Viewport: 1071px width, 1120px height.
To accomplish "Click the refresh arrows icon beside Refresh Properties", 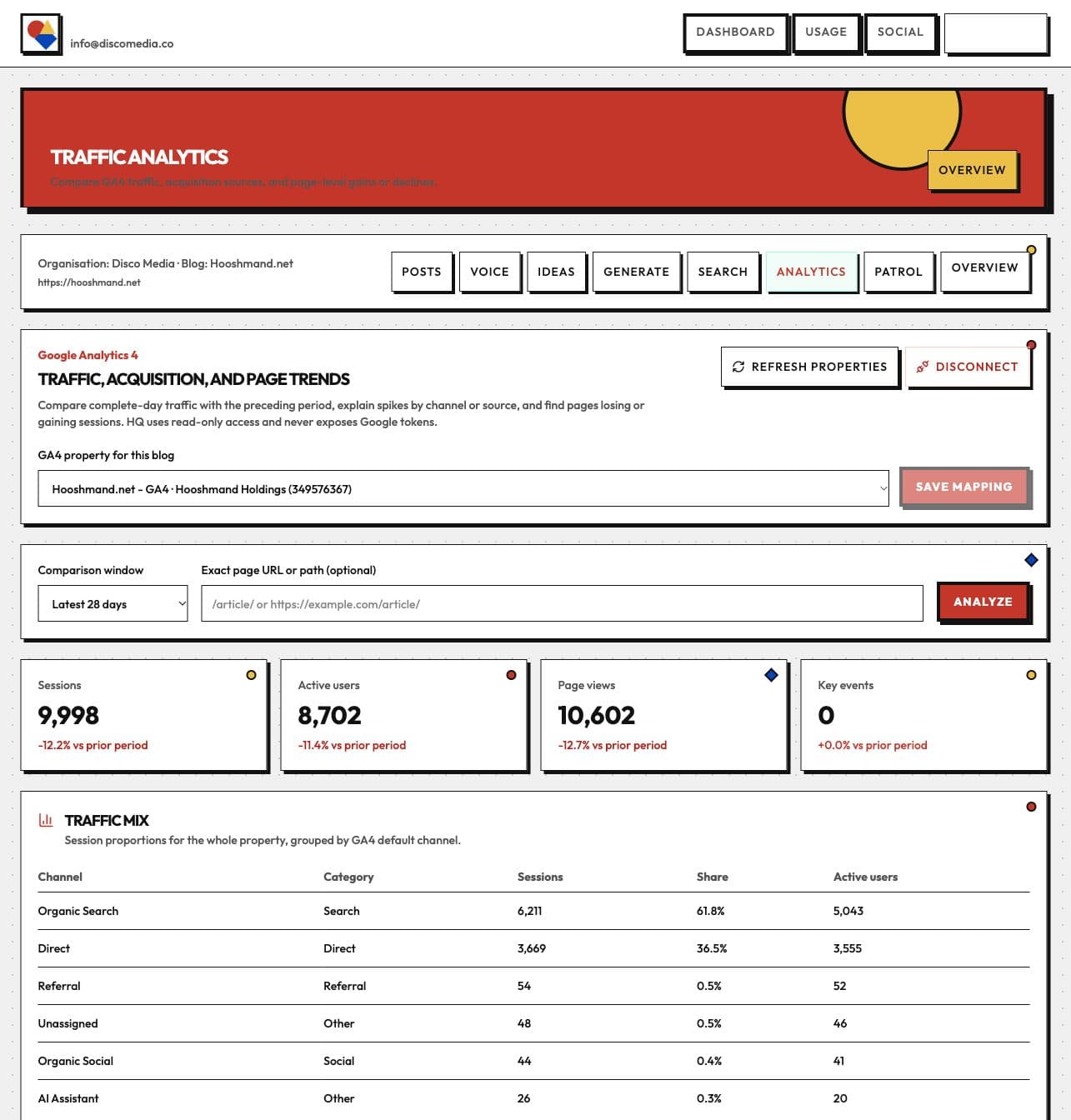I will point(738,367).
